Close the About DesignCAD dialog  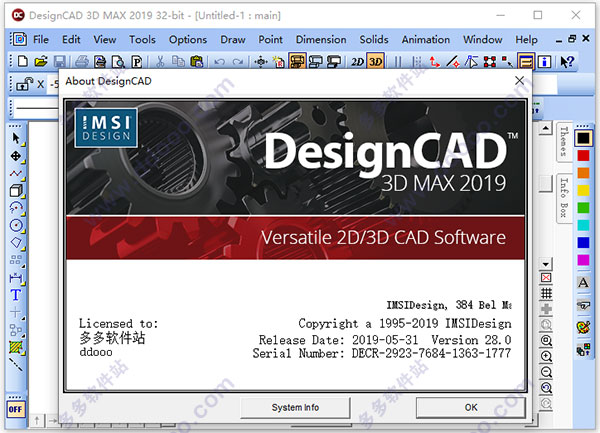tap(519, 81)
